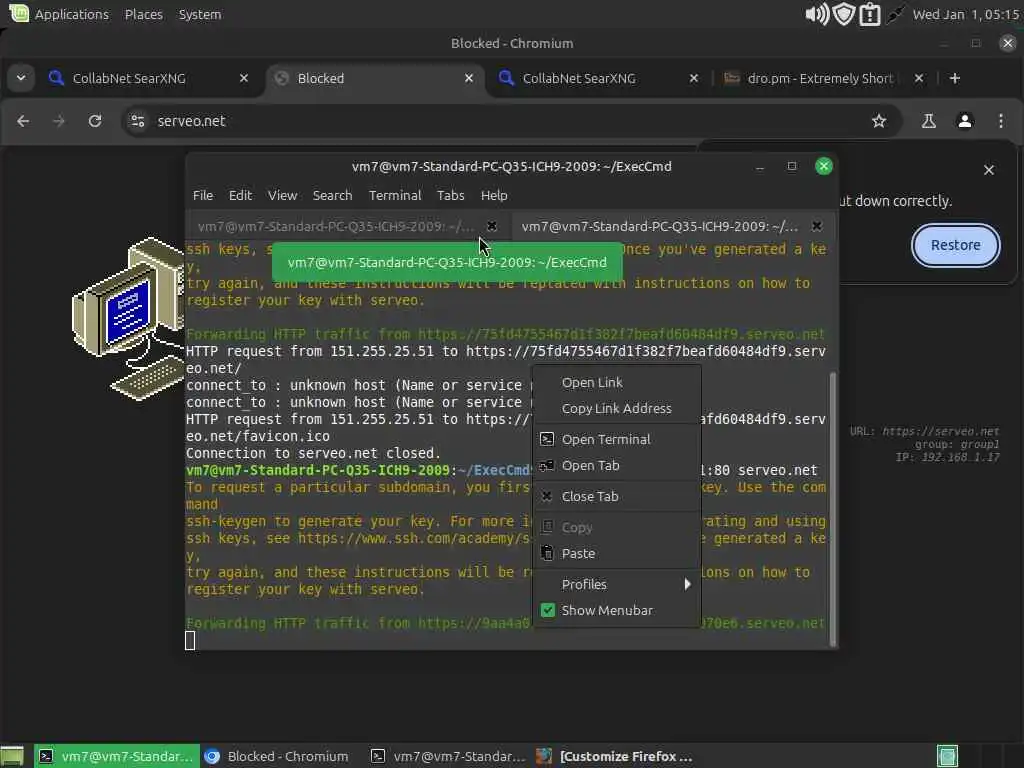The height and width of the screenshot is (768, 1024).
Task: Choose Copy Link Address
Action: (616, 408)
